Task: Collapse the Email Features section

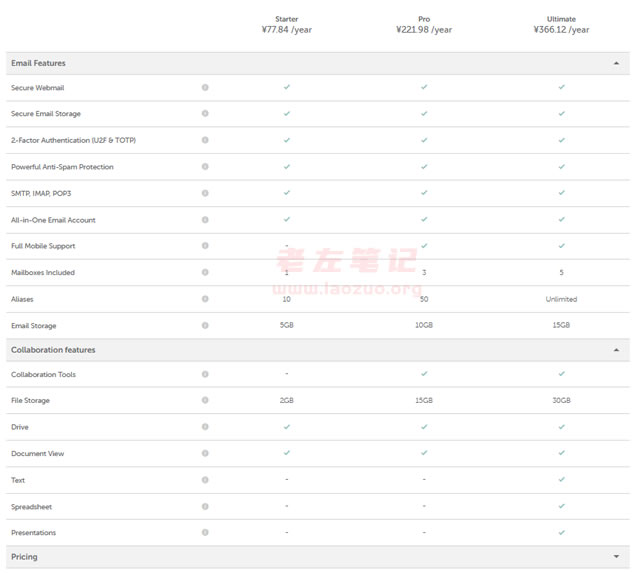Action: click(616, 63)
